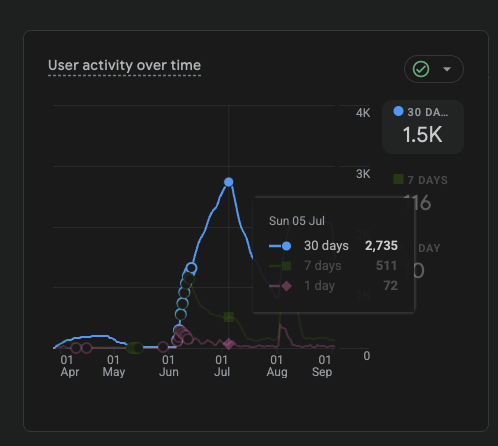Click the green checkmark status icon
Screen dimensions: 498x446
coord(421,69)
